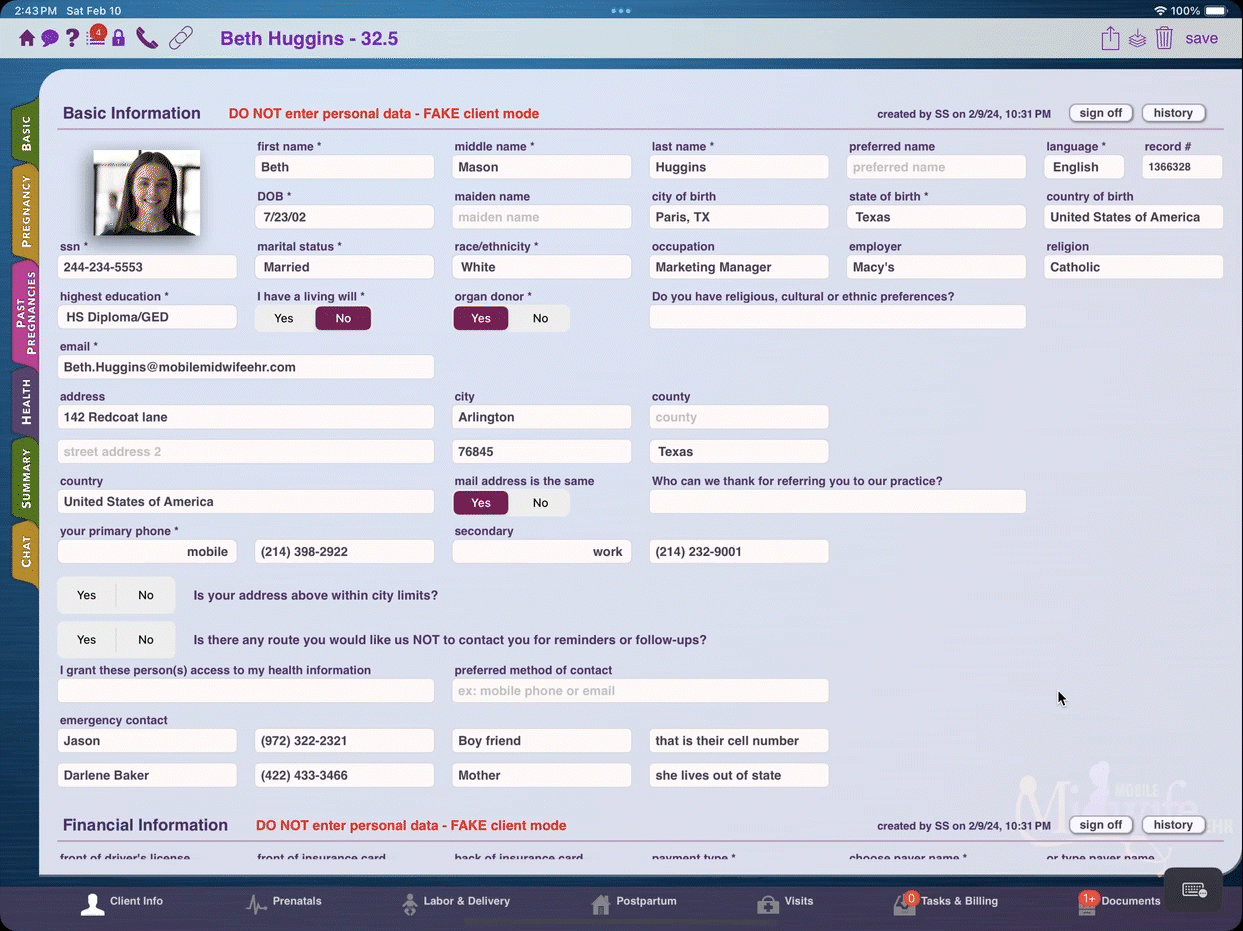Click history in Financial Information

click(1173, 825)
